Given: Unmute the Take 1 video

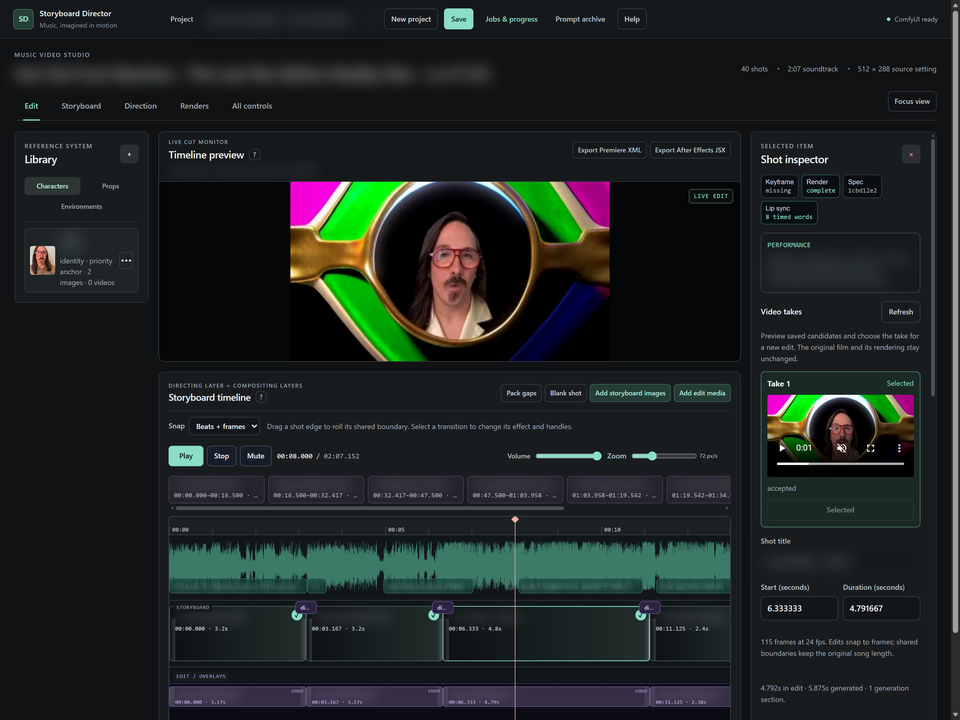Looking at the screenshot, I should 842,448.
